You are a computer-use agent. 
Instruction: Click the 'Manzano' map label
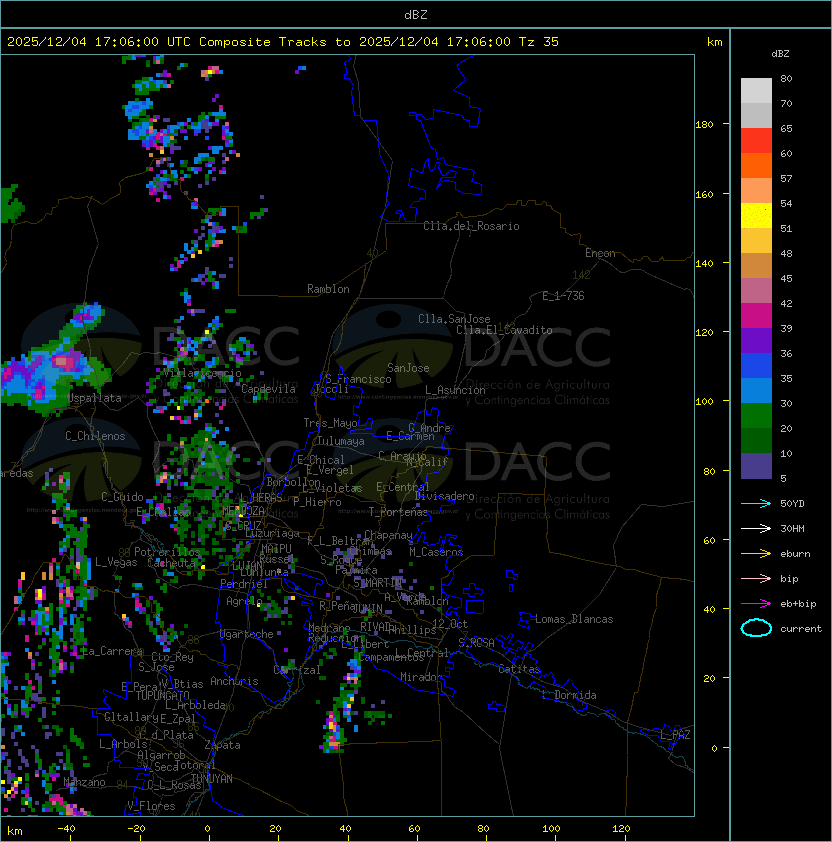tap(84, 782)
